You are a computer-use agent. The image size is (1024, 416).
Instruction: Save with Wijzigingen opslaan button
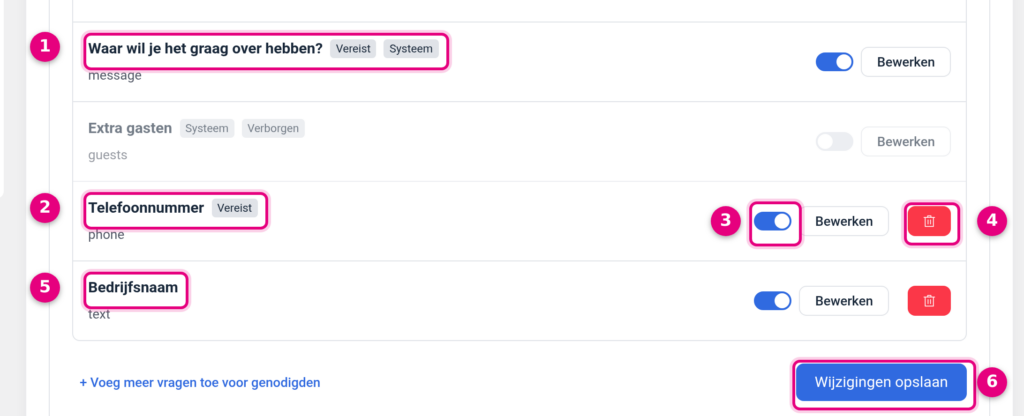coord(881,382)
